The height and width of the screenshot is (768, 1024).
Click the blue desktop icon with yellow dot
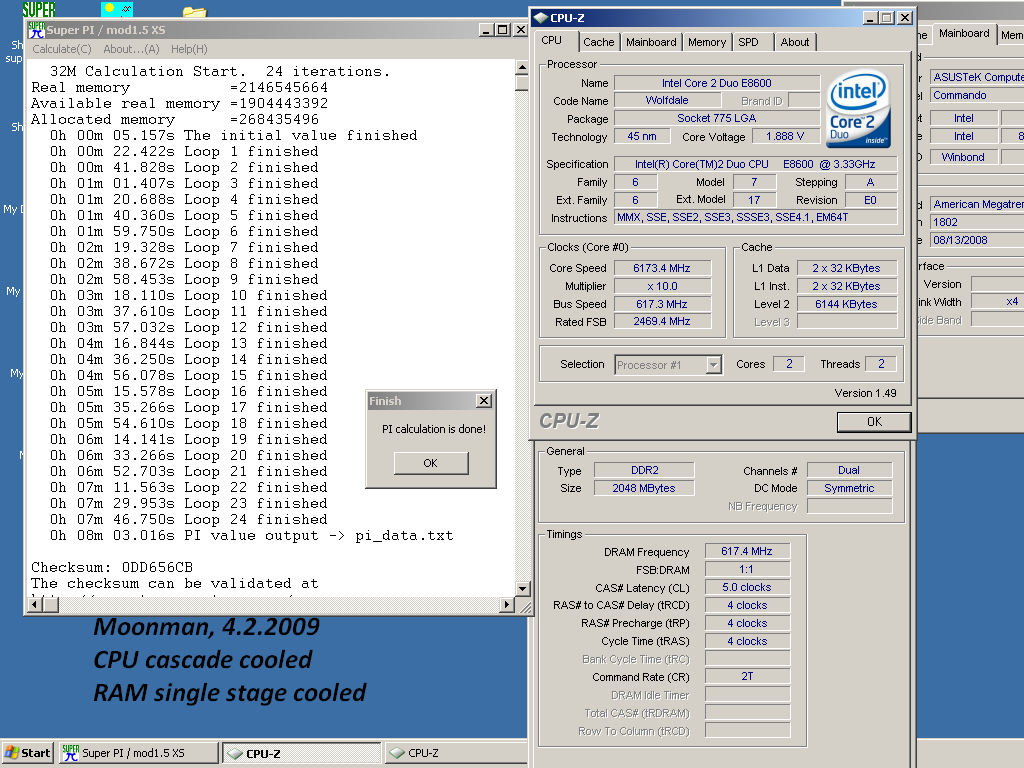tap(117, 8)
